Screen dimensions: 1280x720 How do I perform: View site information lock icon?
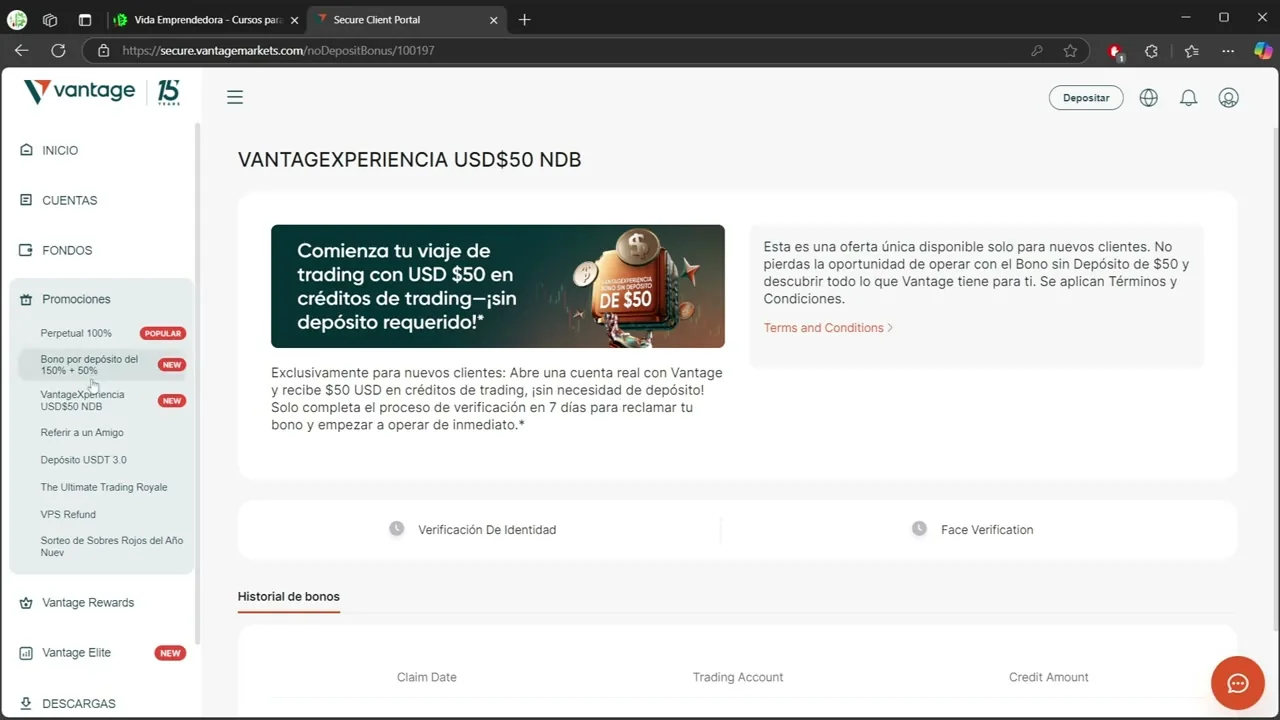coord(103,50)
